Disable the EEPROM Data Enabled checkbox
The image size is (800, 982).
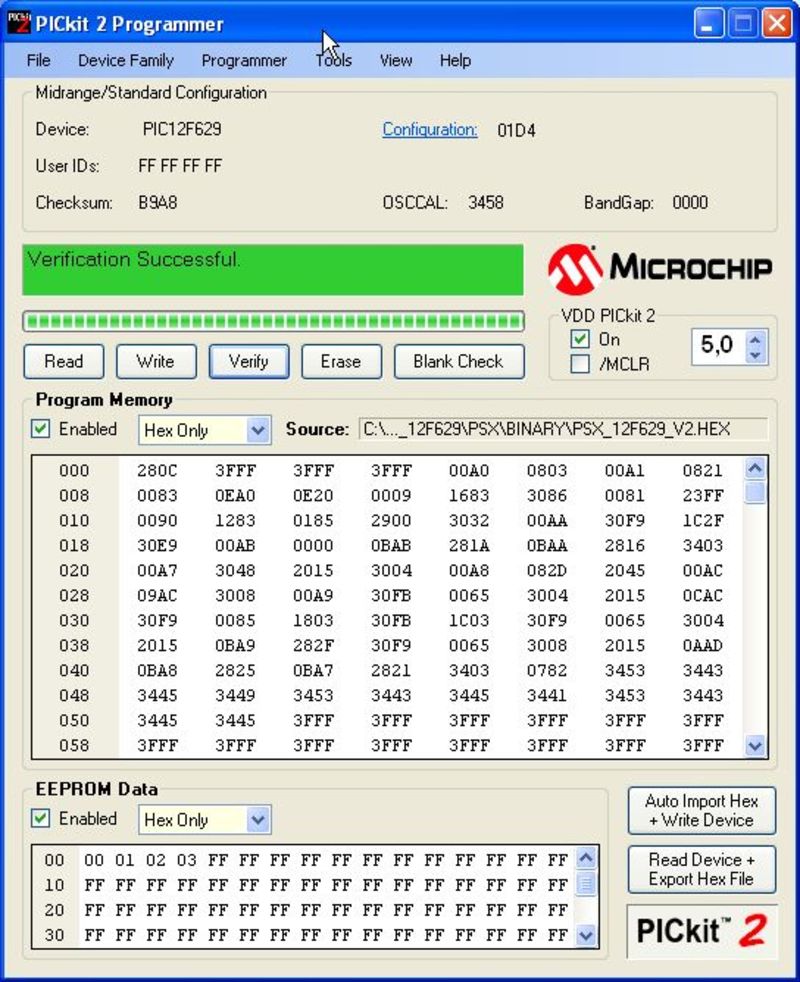(41, 818)
